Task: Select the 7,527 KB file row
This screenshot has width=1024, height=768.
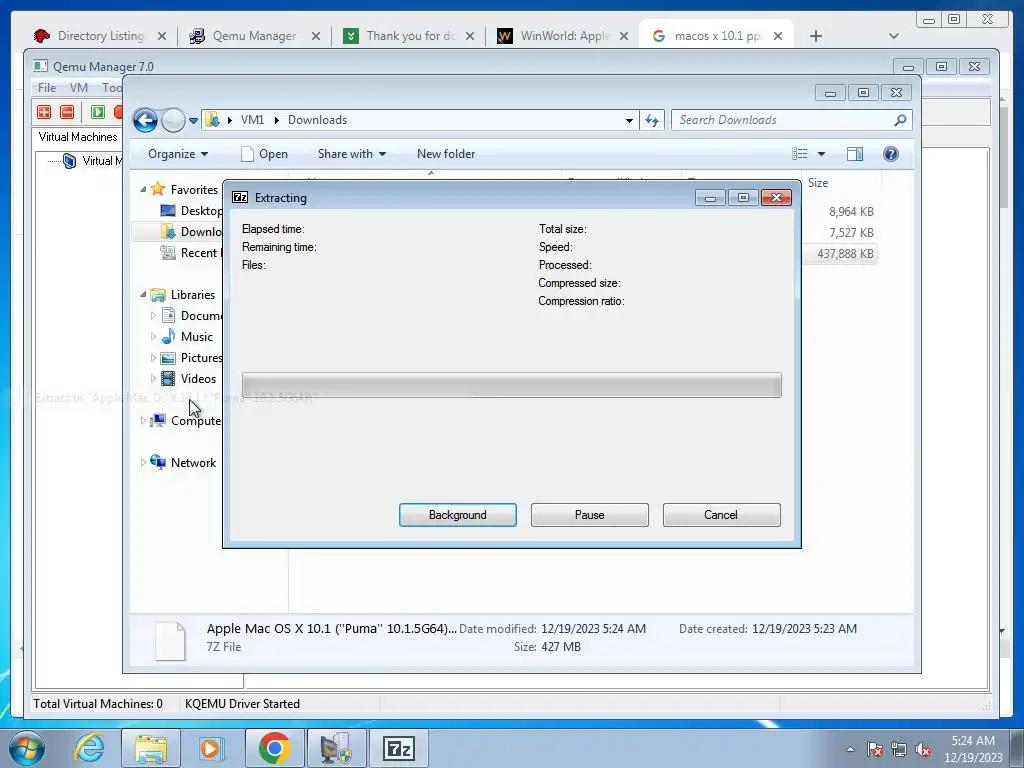Action: (x=851, y=232)
